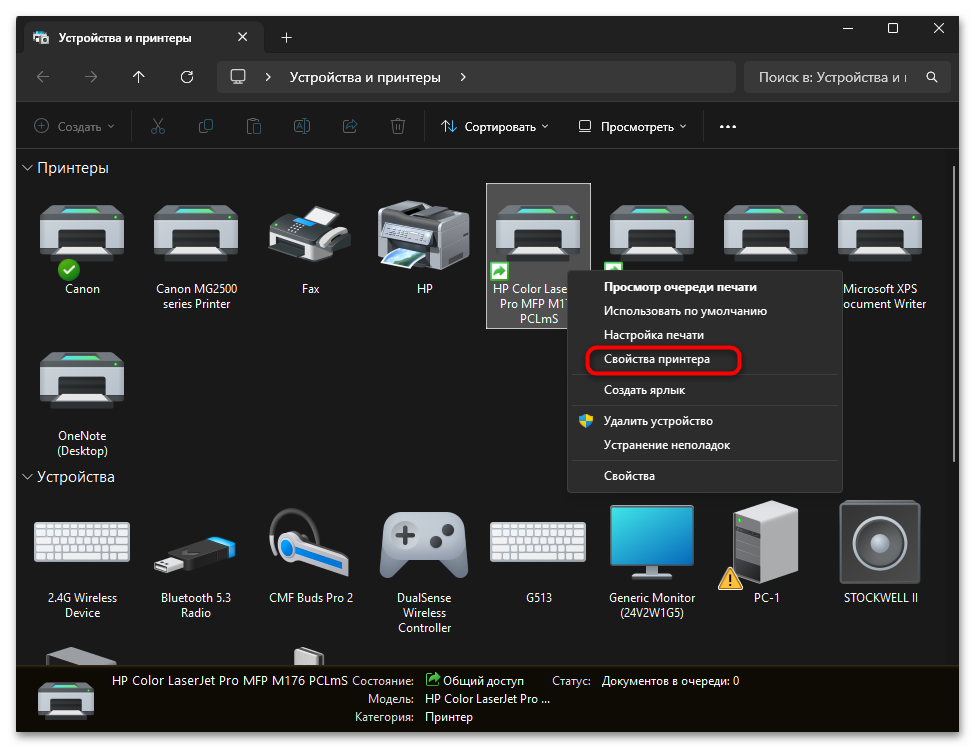Click Устройства и принтеры tab title

[125, 38]
